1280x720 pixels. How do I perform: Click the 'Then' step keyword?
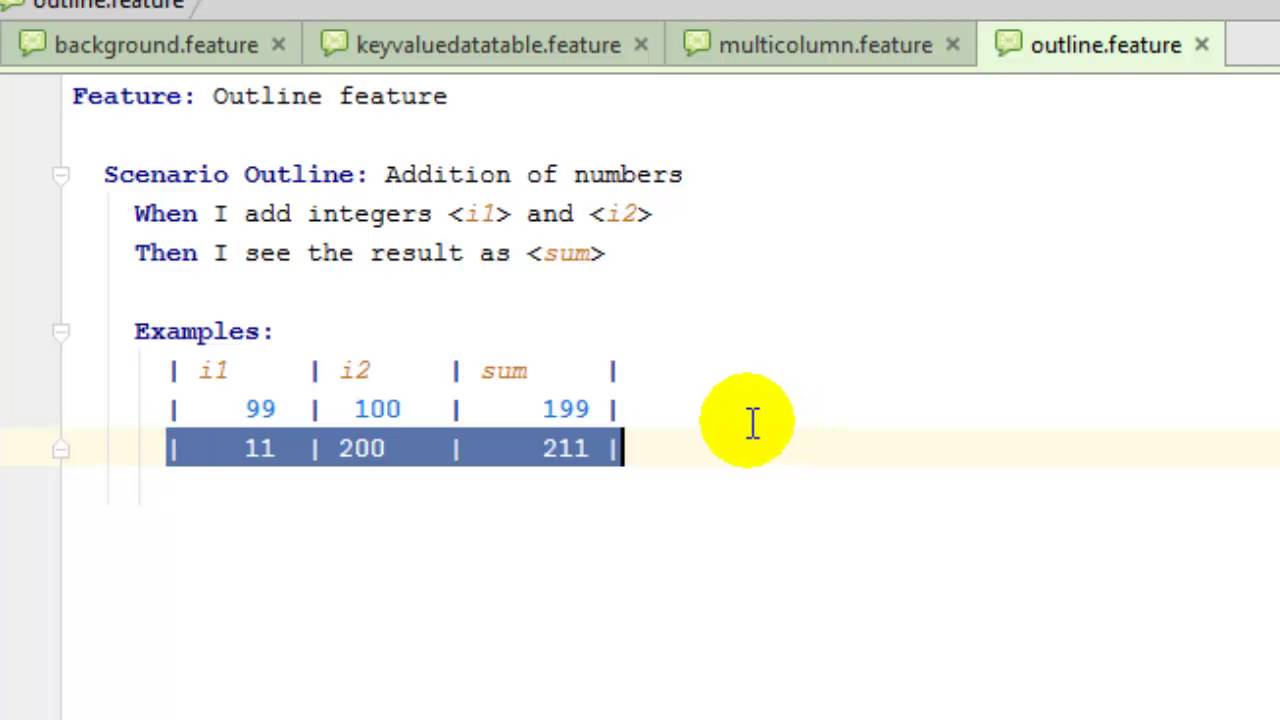point(166,253)
